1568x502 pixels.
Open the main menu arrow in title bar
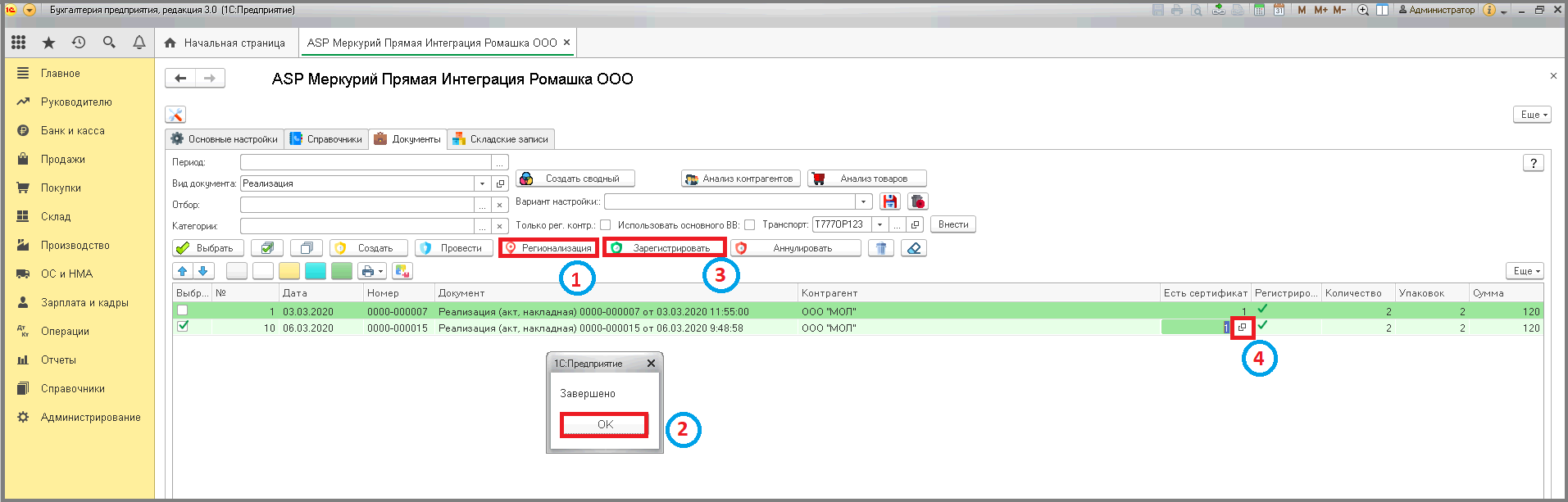tap(30, 10)
